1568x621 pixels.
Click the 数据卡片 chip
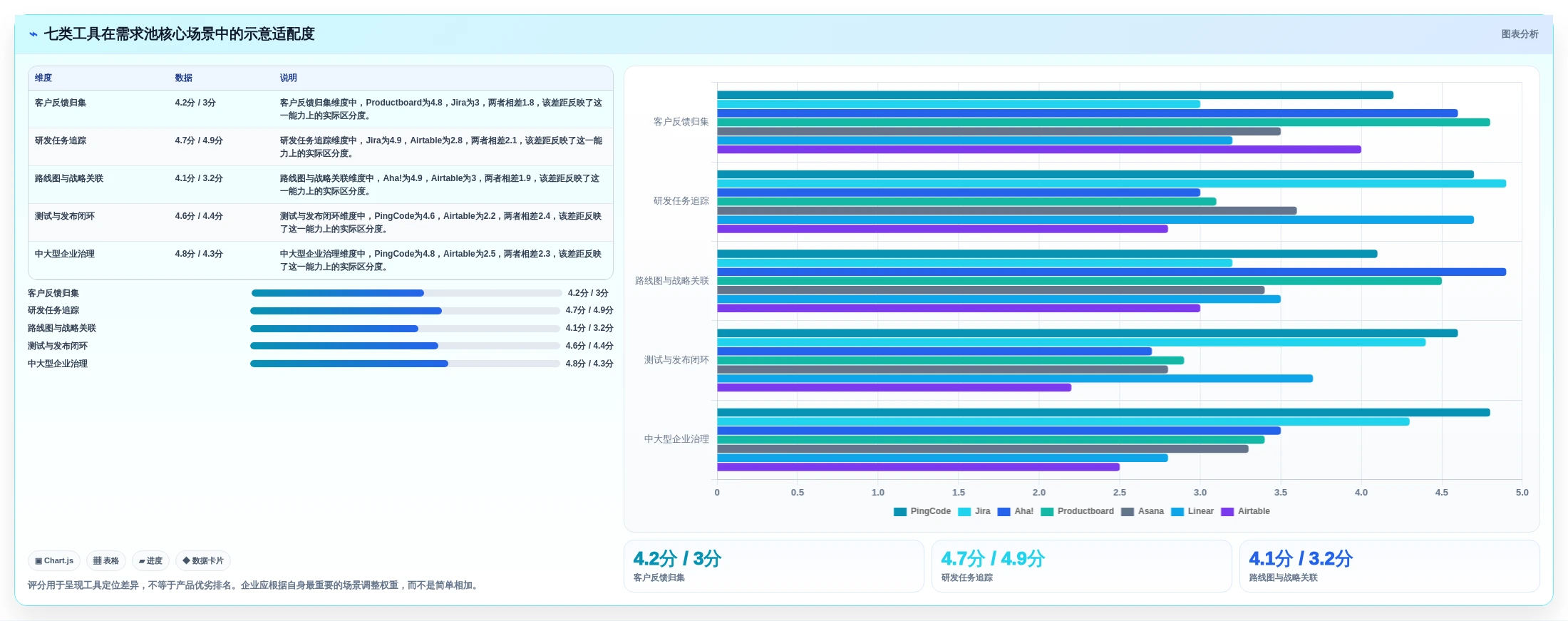coord(203,561)
